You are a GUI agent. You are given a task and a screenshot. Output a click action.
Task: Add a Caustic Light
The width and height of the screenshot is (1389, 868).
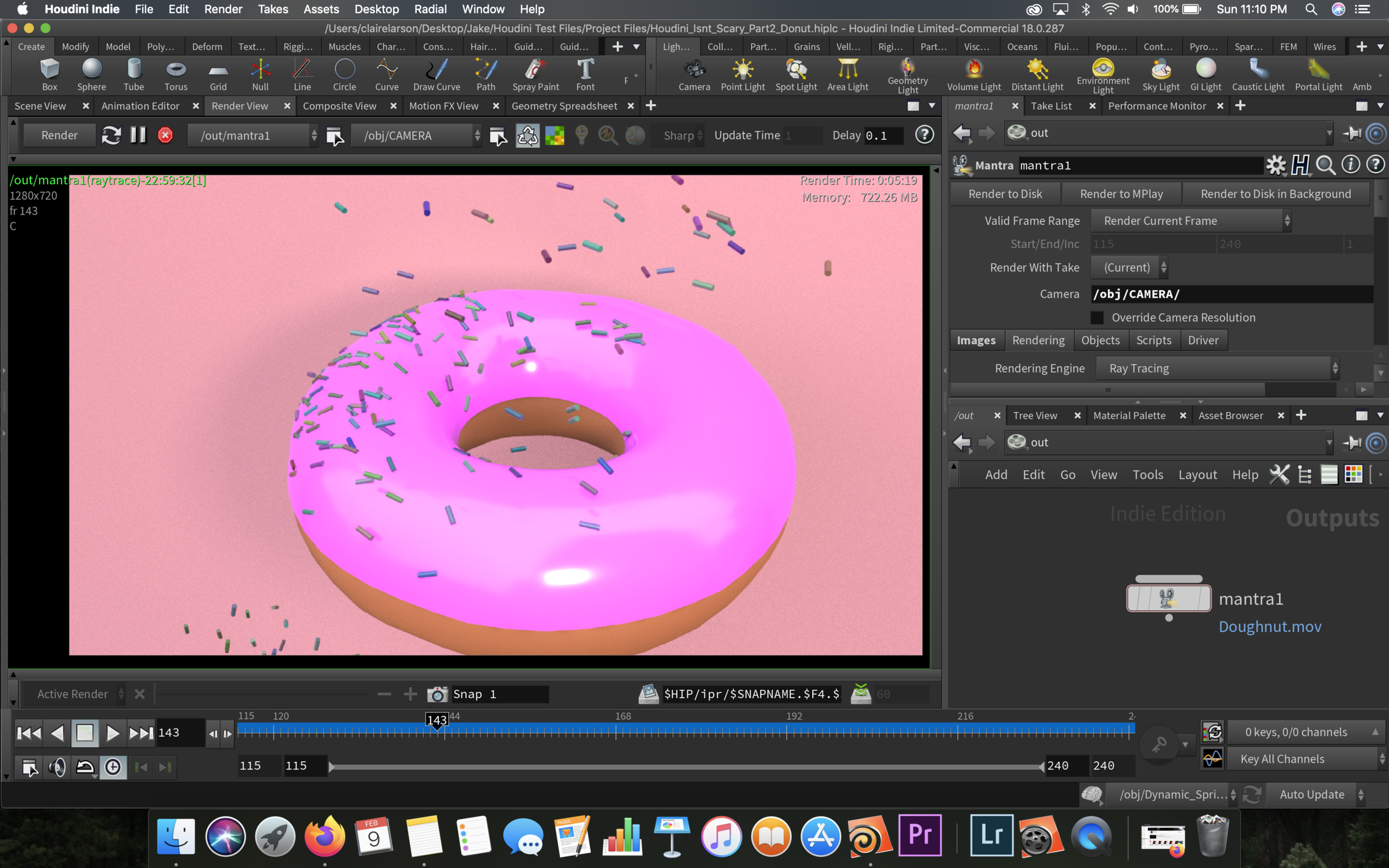coord(1258,74)
